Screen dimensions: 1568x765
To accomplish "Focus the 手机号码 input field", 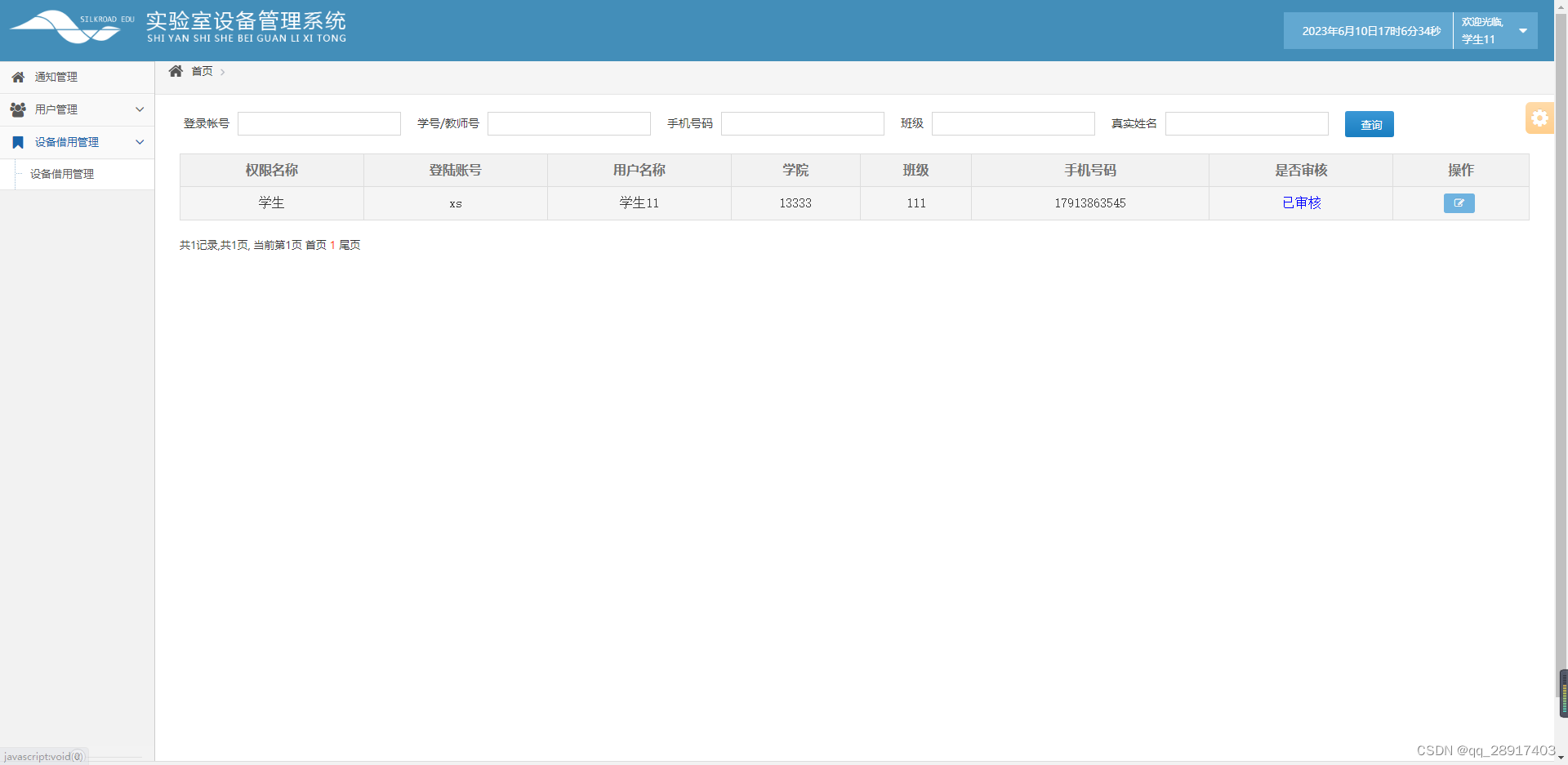I will (x=803, y=123).
